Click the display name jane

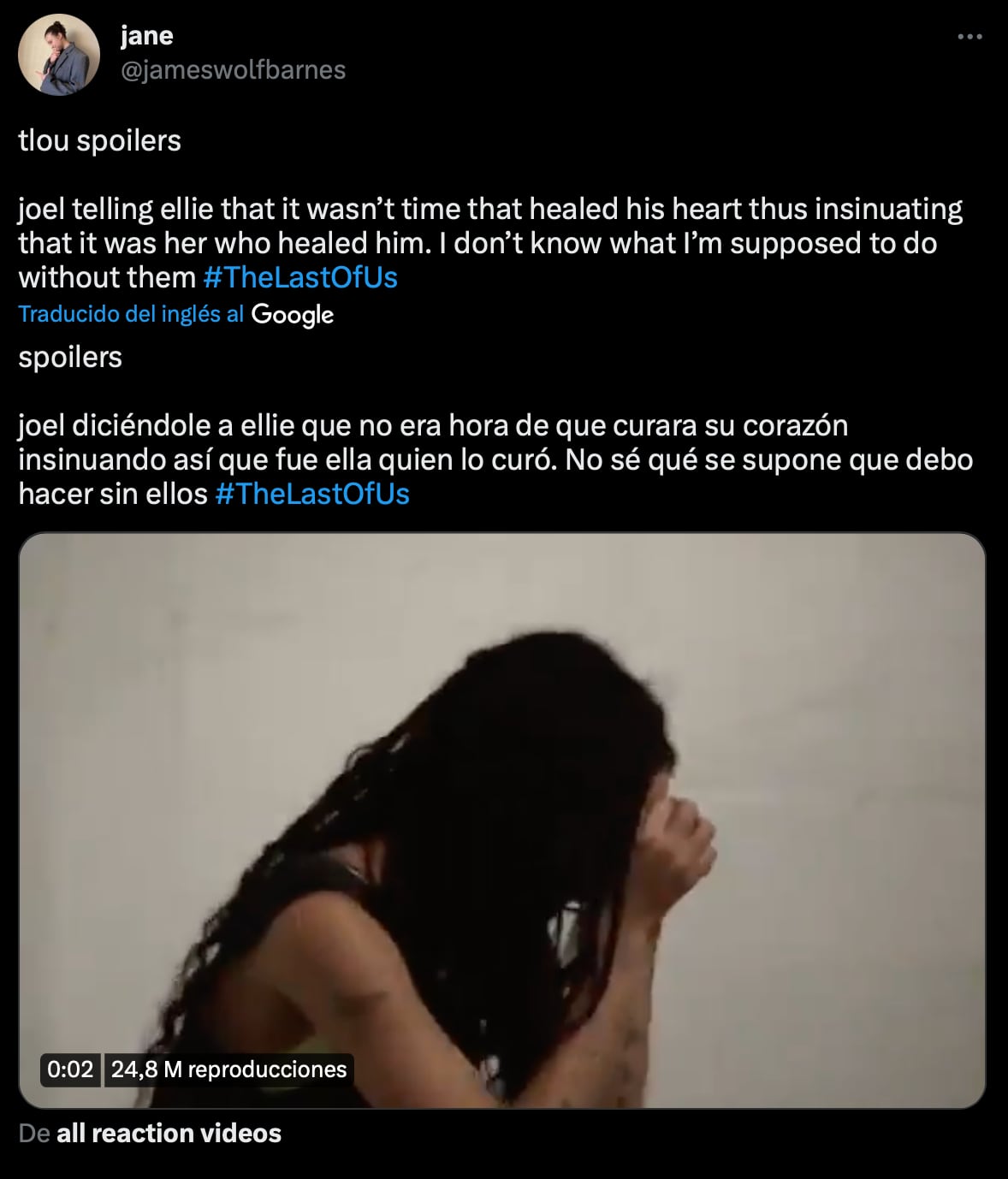147,35
